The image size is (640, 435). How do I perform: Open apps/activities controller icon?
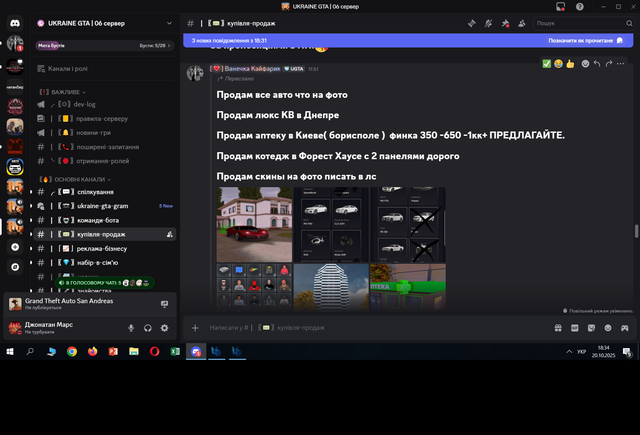624,328
